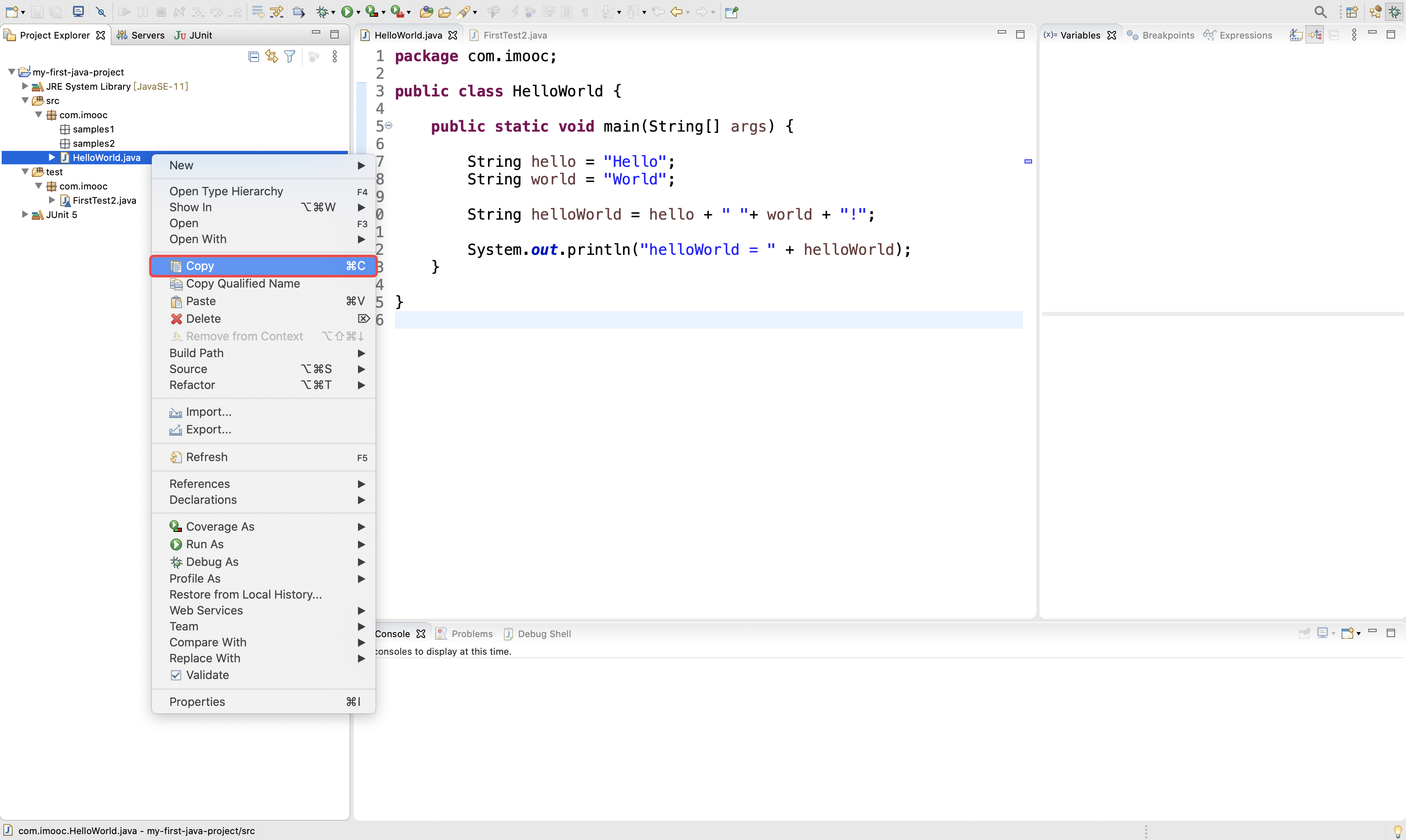This screenshot has width=1406, height=840.
Task: Click the Back navigation arrow
Action: coord(676,12)
